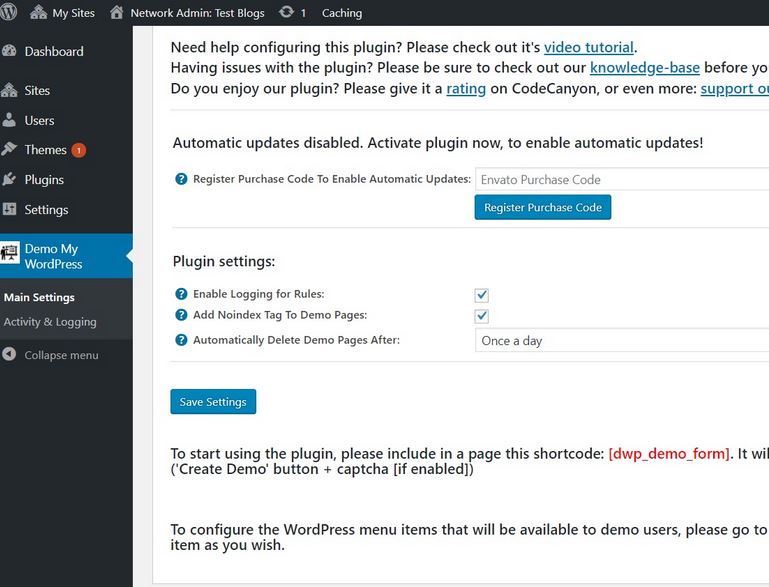The image size is (769, 587).
Task: Open Main Settings submenu item
Action: click(39, 297)
